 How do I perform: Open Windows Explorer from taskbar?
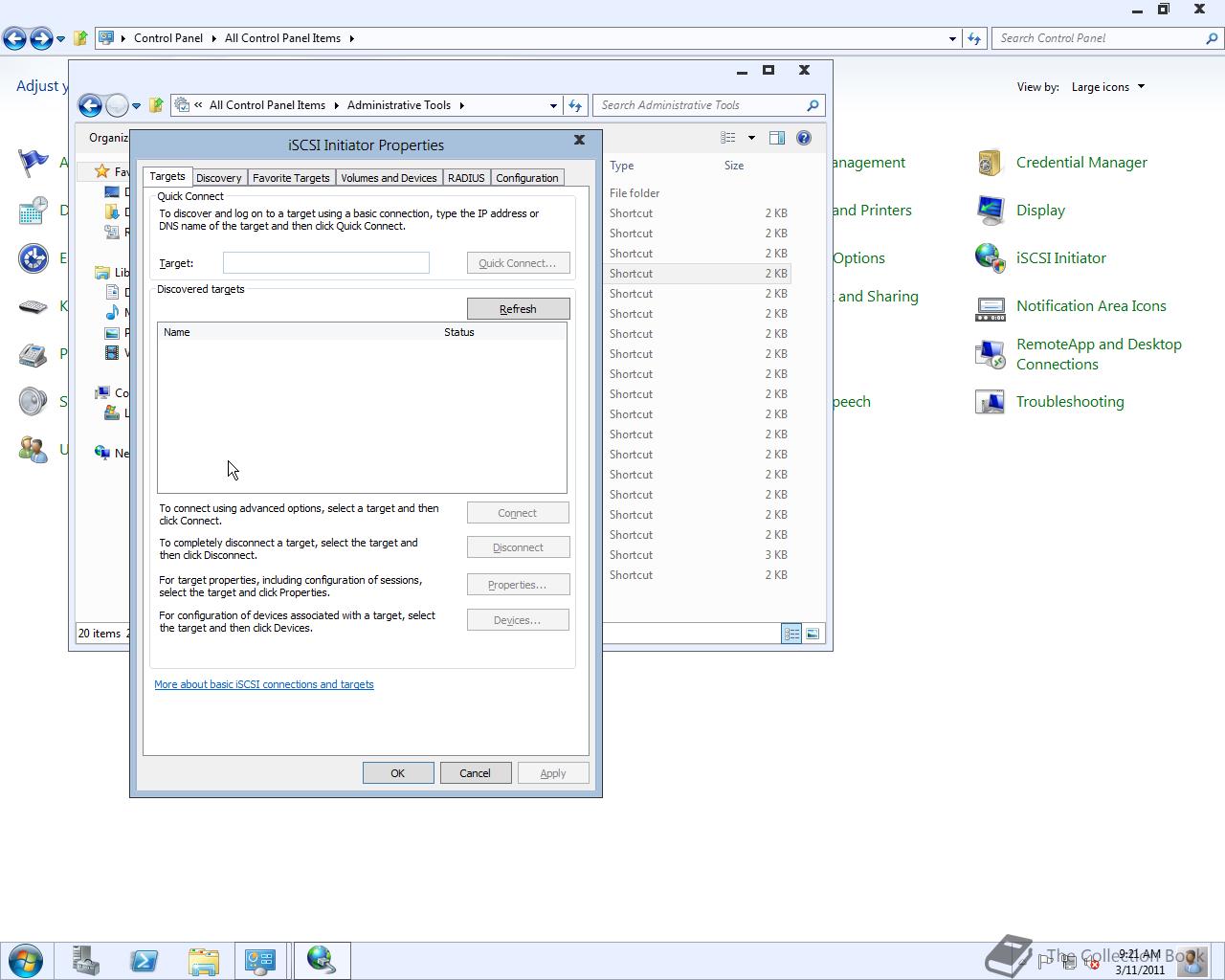[203, 960]
